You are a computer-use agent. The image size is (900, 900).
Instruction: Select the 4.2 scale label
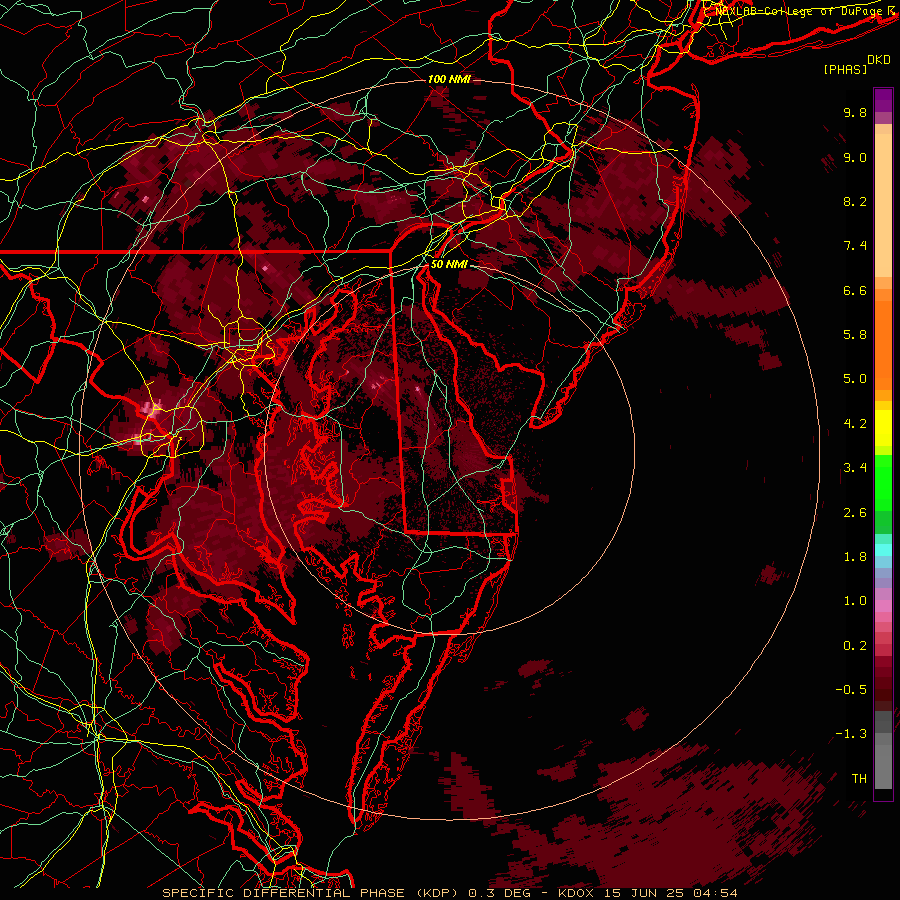tap(855, 424)
